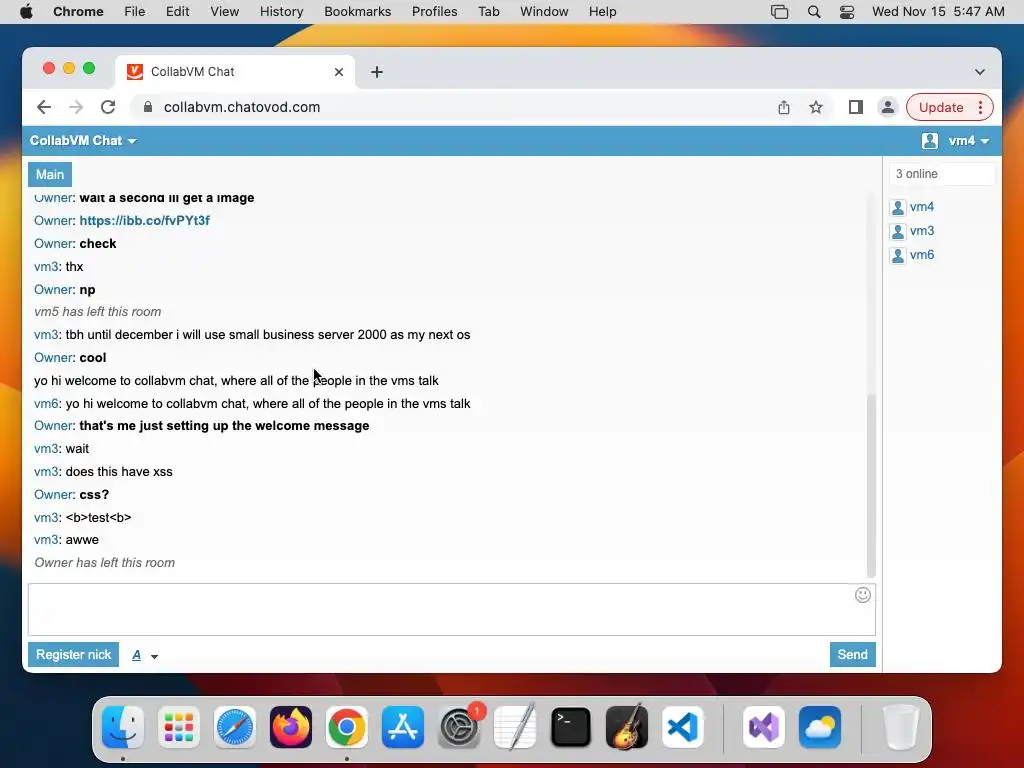Open the Chrome application menu
Screen dimensions: 1024x768
coord(78,12)
